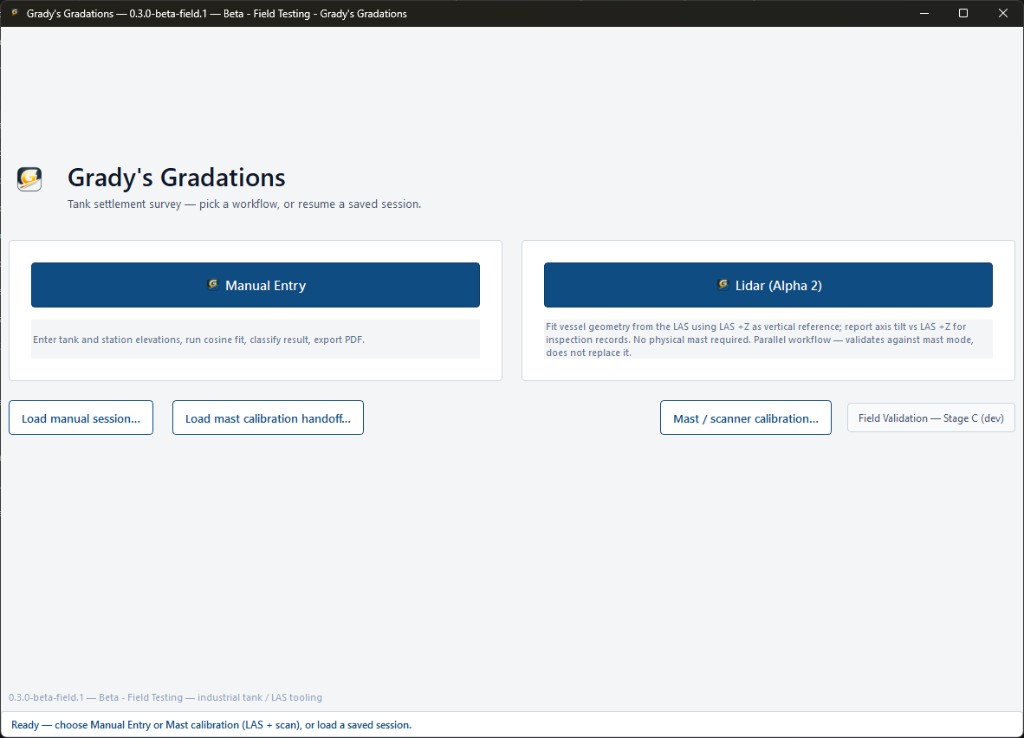The width and height of the screenshot is (1024, 738).
Task: Click the title bar app icon
Action: [x=14, y=13]
